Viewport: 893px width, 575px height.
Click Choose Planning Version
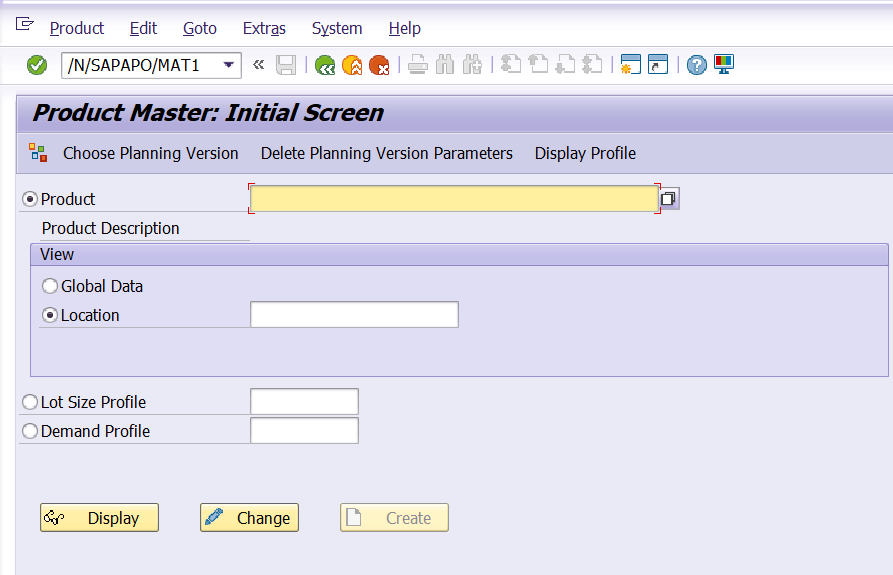150,153
